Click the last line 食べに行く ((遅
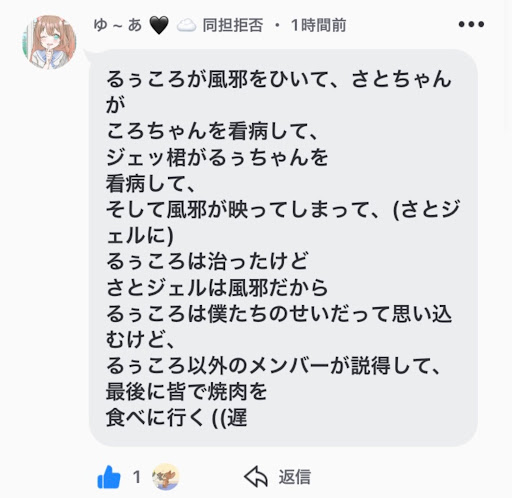 (176, 417)
